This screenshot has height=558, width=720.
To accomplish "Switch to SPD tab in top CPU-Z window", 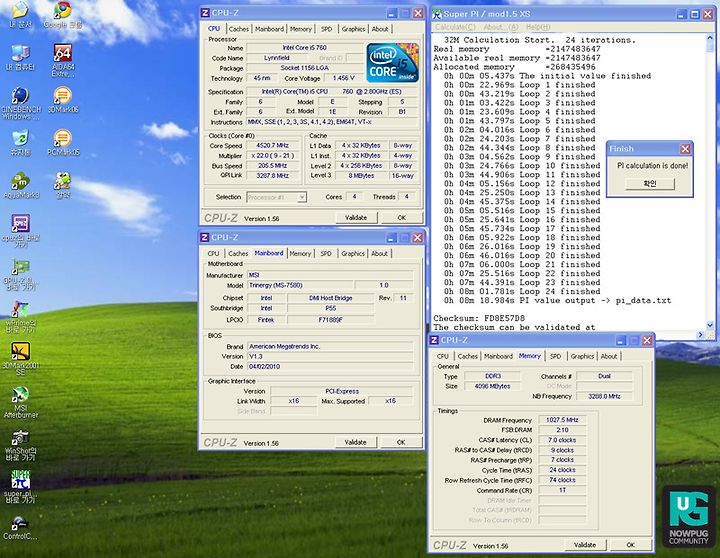I will [326, 29].
